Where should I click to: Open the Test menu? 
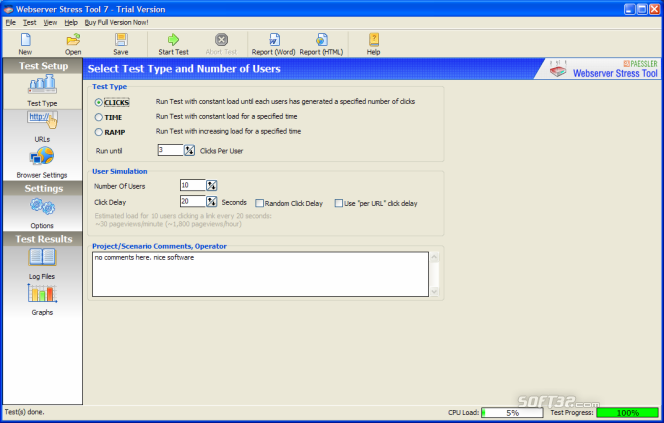tap(30, 22)
